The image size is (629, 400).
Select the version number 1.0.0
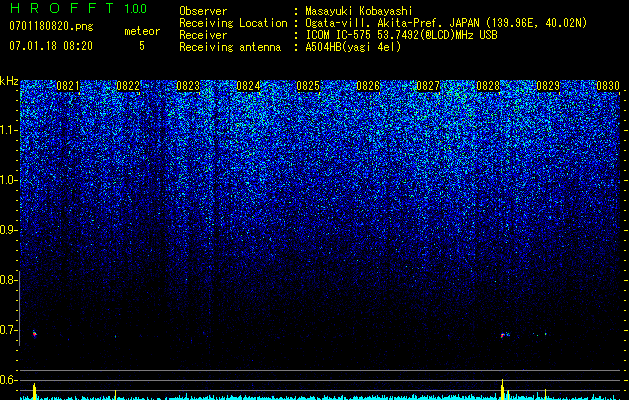pyautogui.click(x=135, y=8)
